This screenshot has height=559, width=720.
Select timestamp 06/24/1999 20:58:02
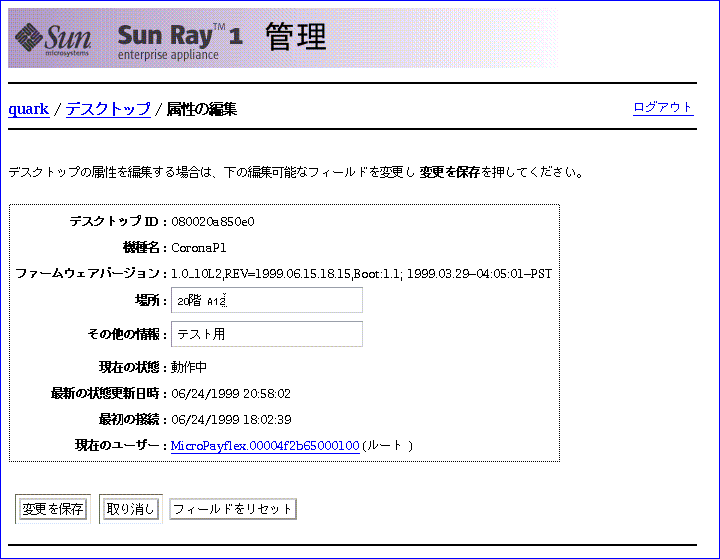[231, 394]
